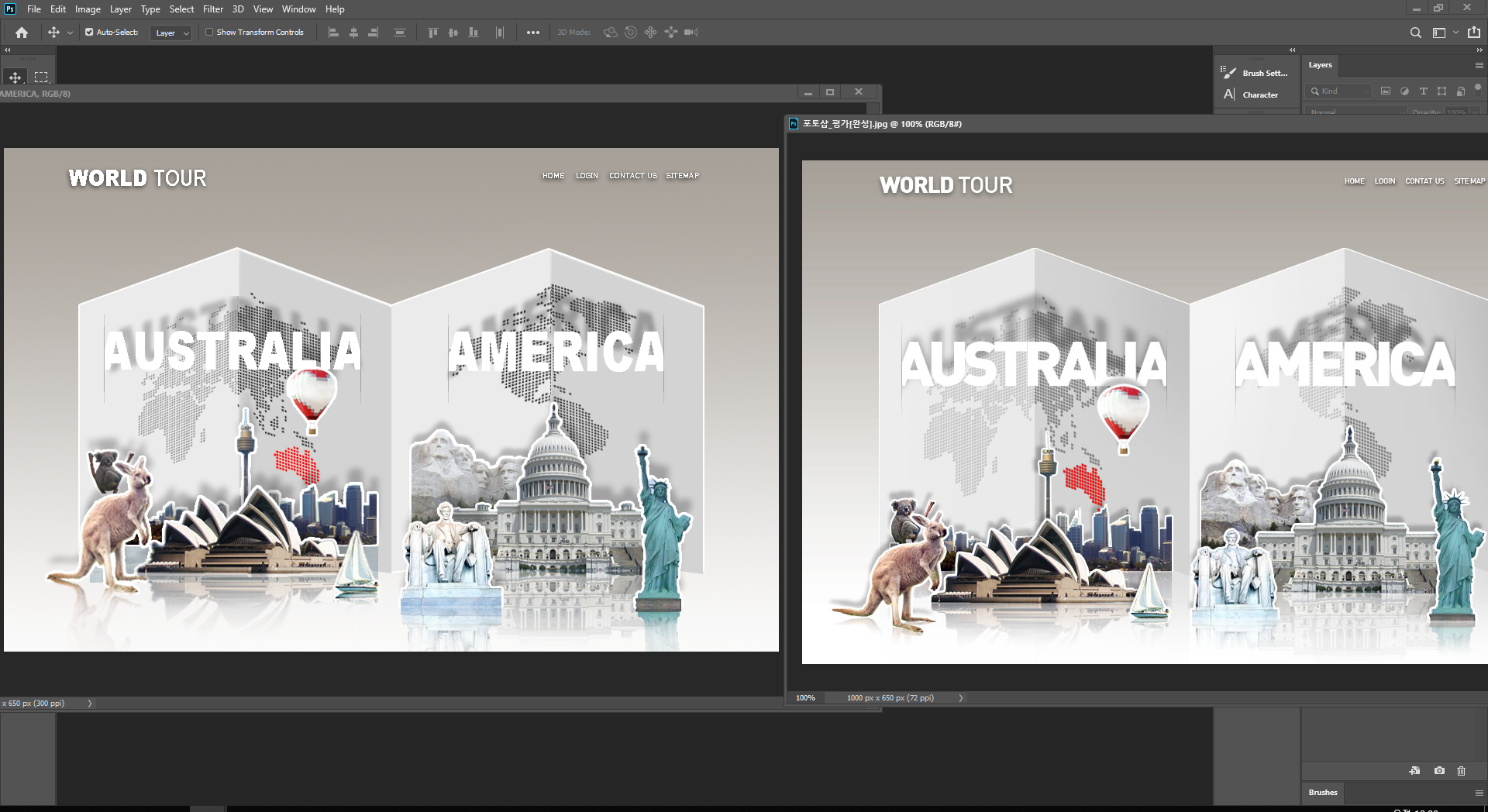
Task: Filter layers by smart objects icon
Action: pyautogui.click(x=1461, y=91)
